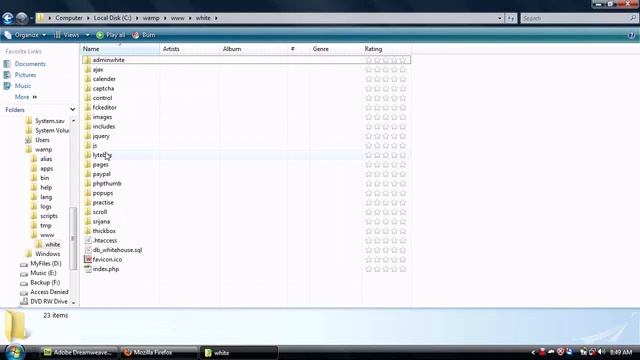The image size is (640, 360).
Task: Click the Burn toolbar button
Action: coord(144,35)
